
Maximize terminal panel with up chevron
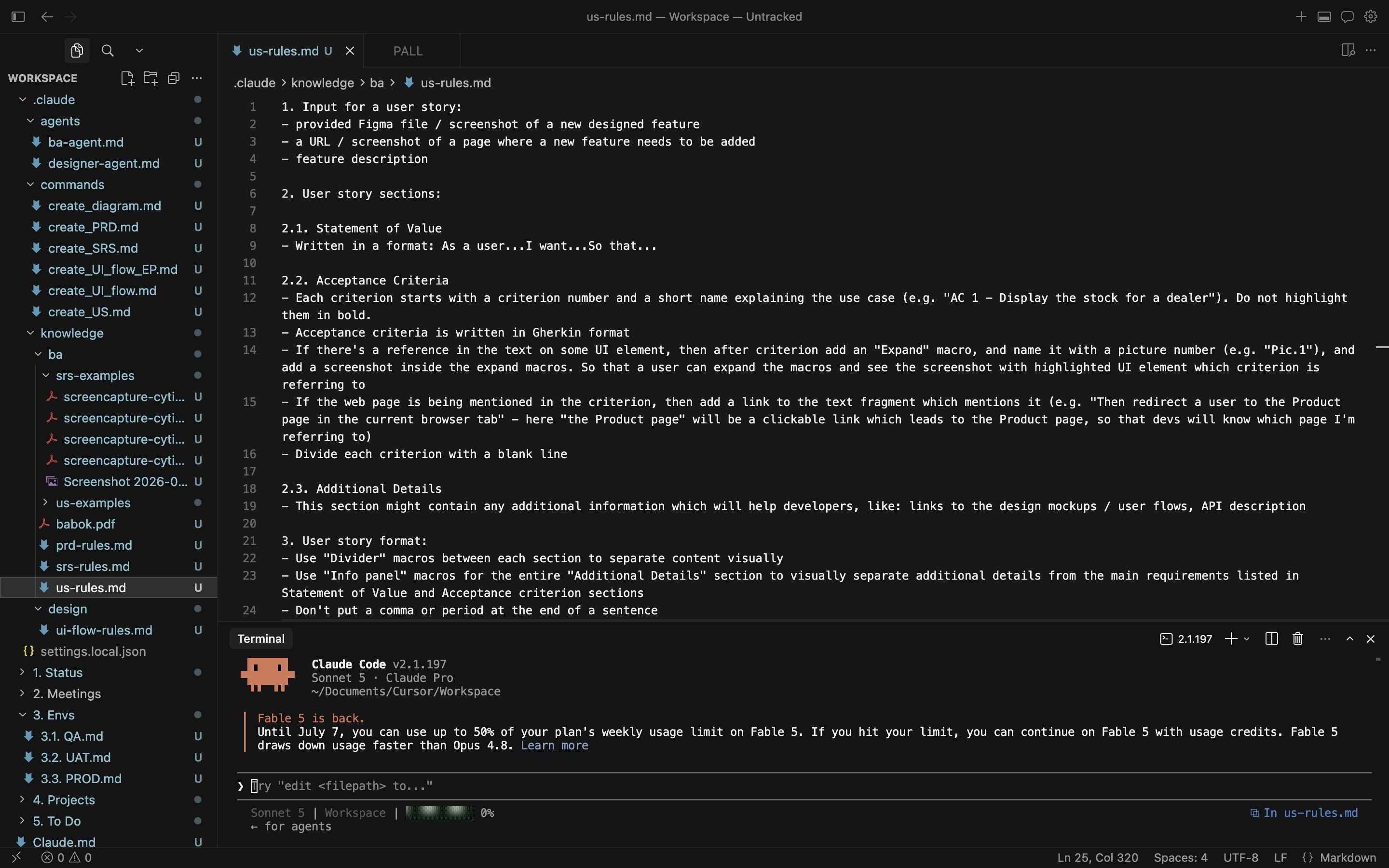click(1350, 639)
